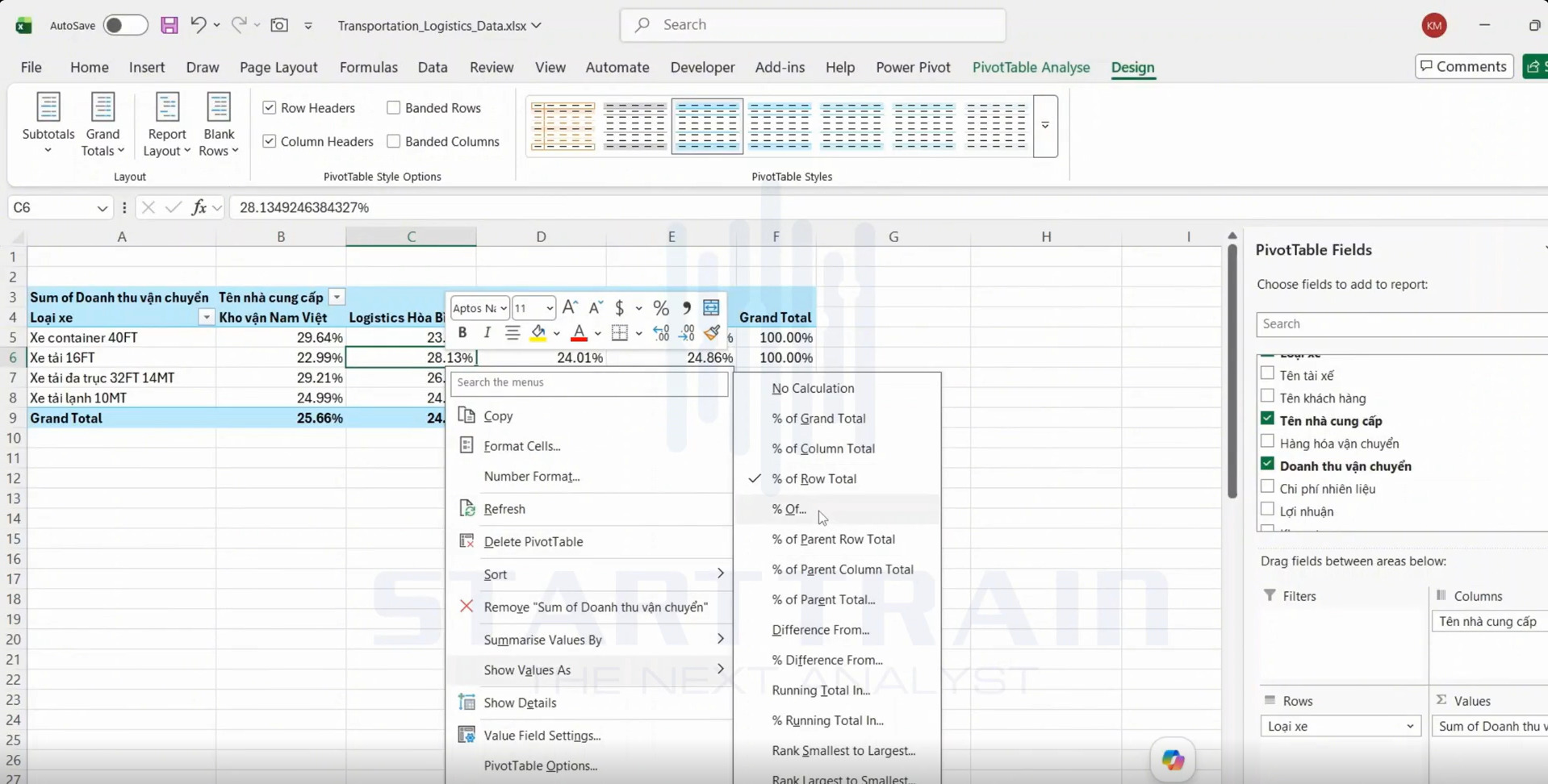Open the Name Box dropdown arrow
The width and height of the screenshot is (1548, 784).
103,208
